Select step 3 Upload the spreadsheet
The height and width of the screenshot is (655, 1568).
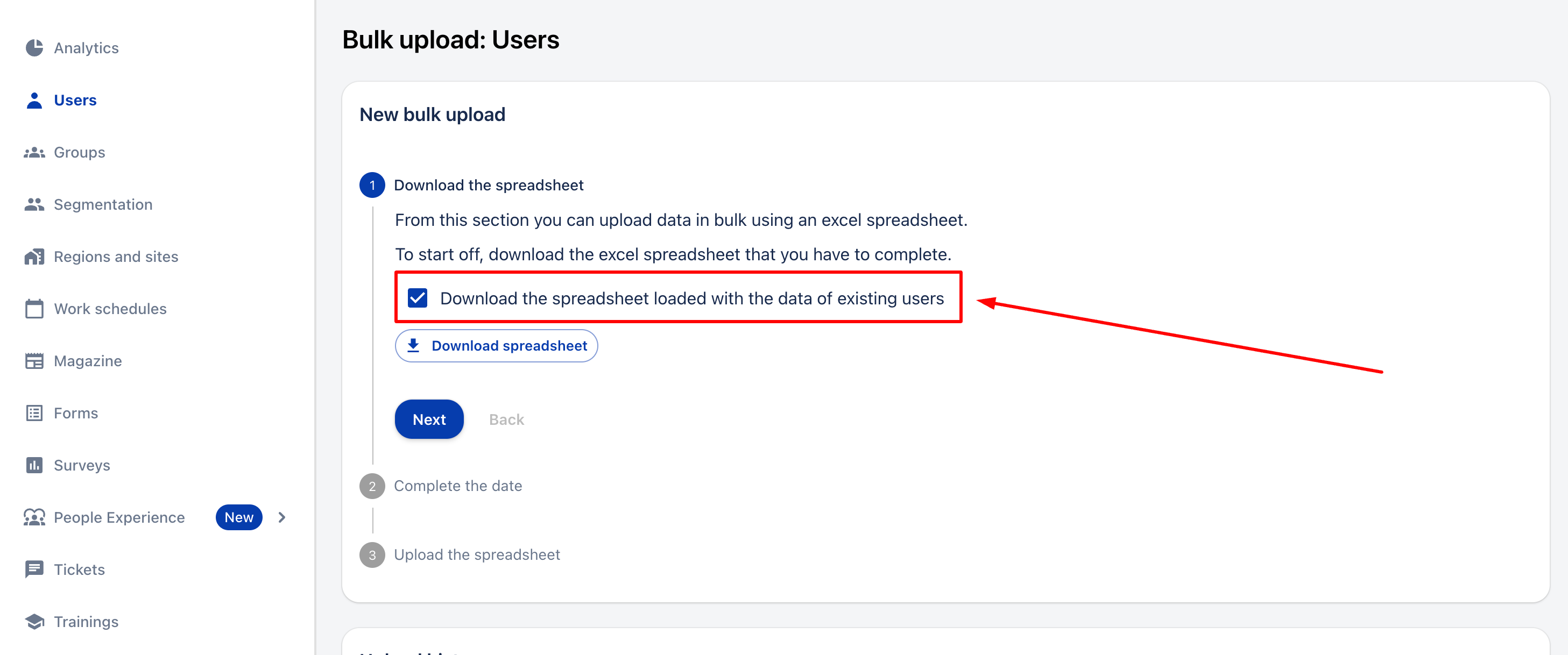[476, 554]
